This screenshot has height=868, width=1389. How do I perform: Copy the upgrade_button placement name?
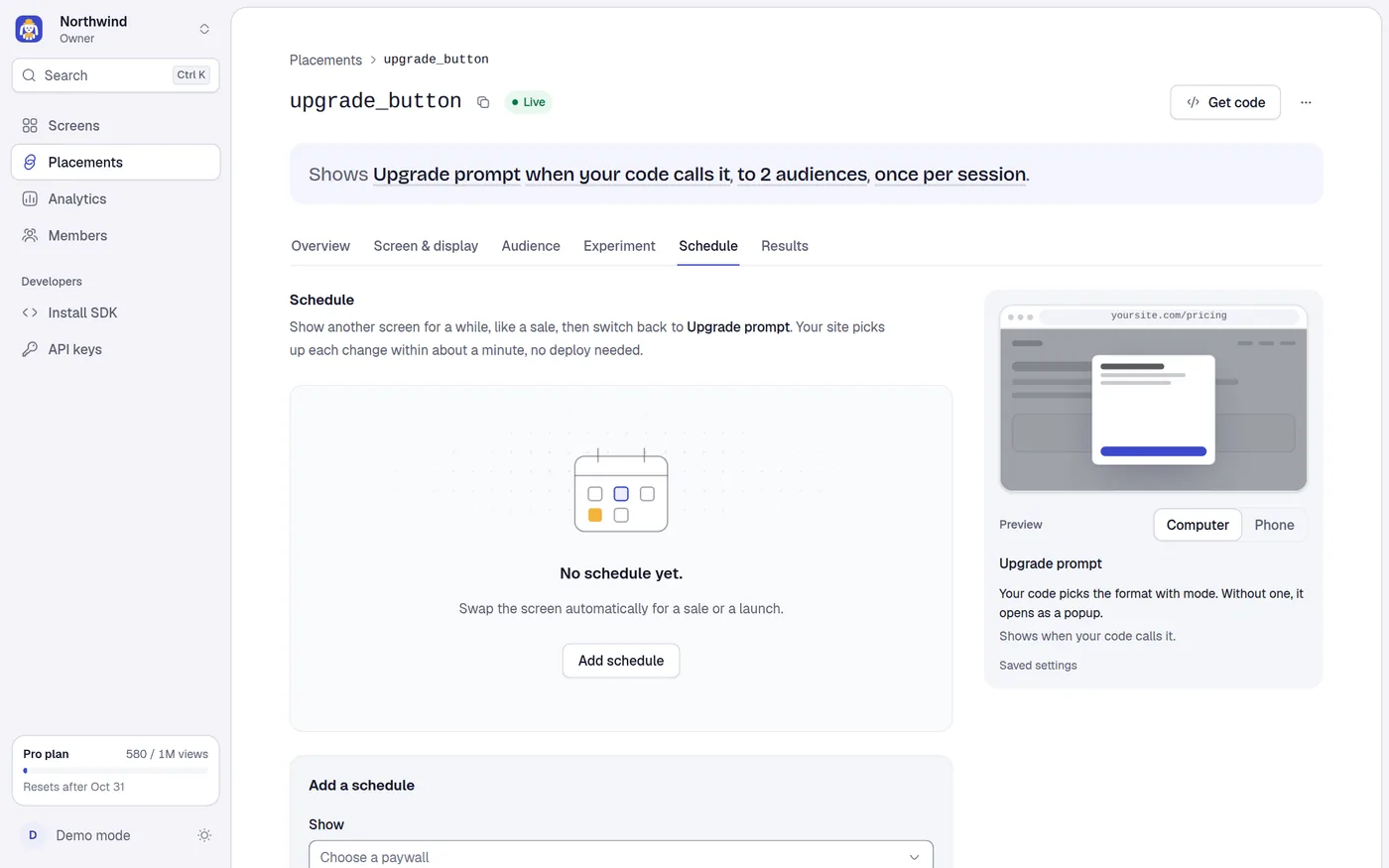point(483,102)
